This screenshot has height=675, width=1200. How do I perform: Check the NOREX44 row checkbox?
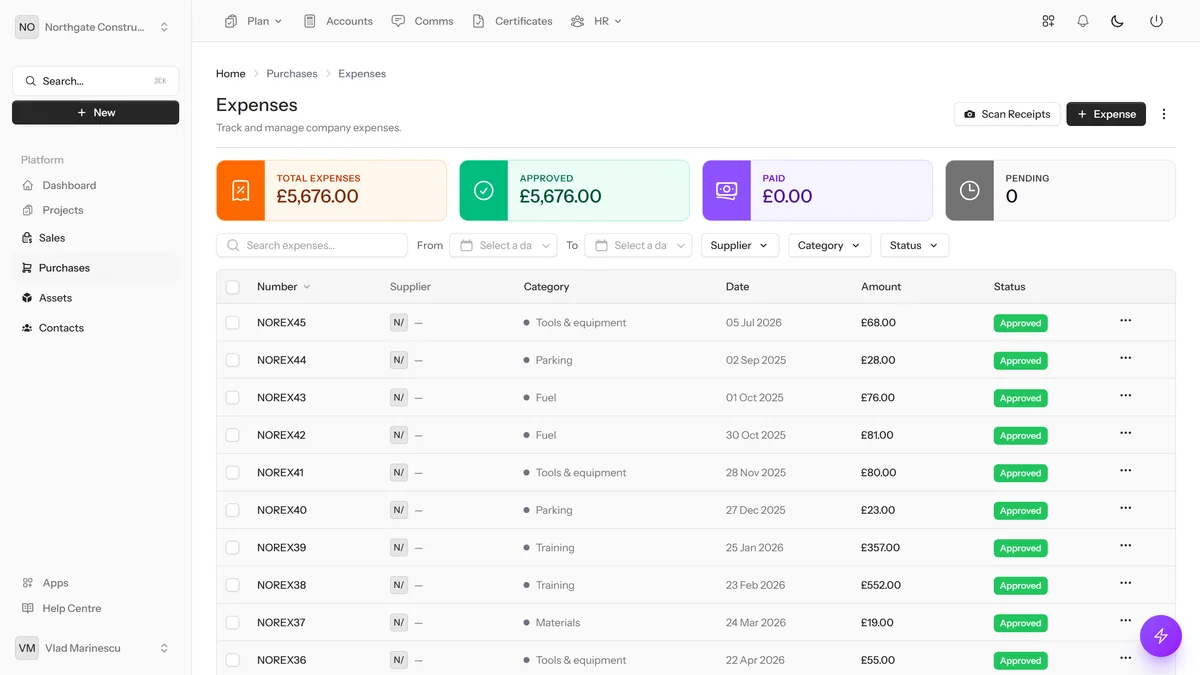233,360
